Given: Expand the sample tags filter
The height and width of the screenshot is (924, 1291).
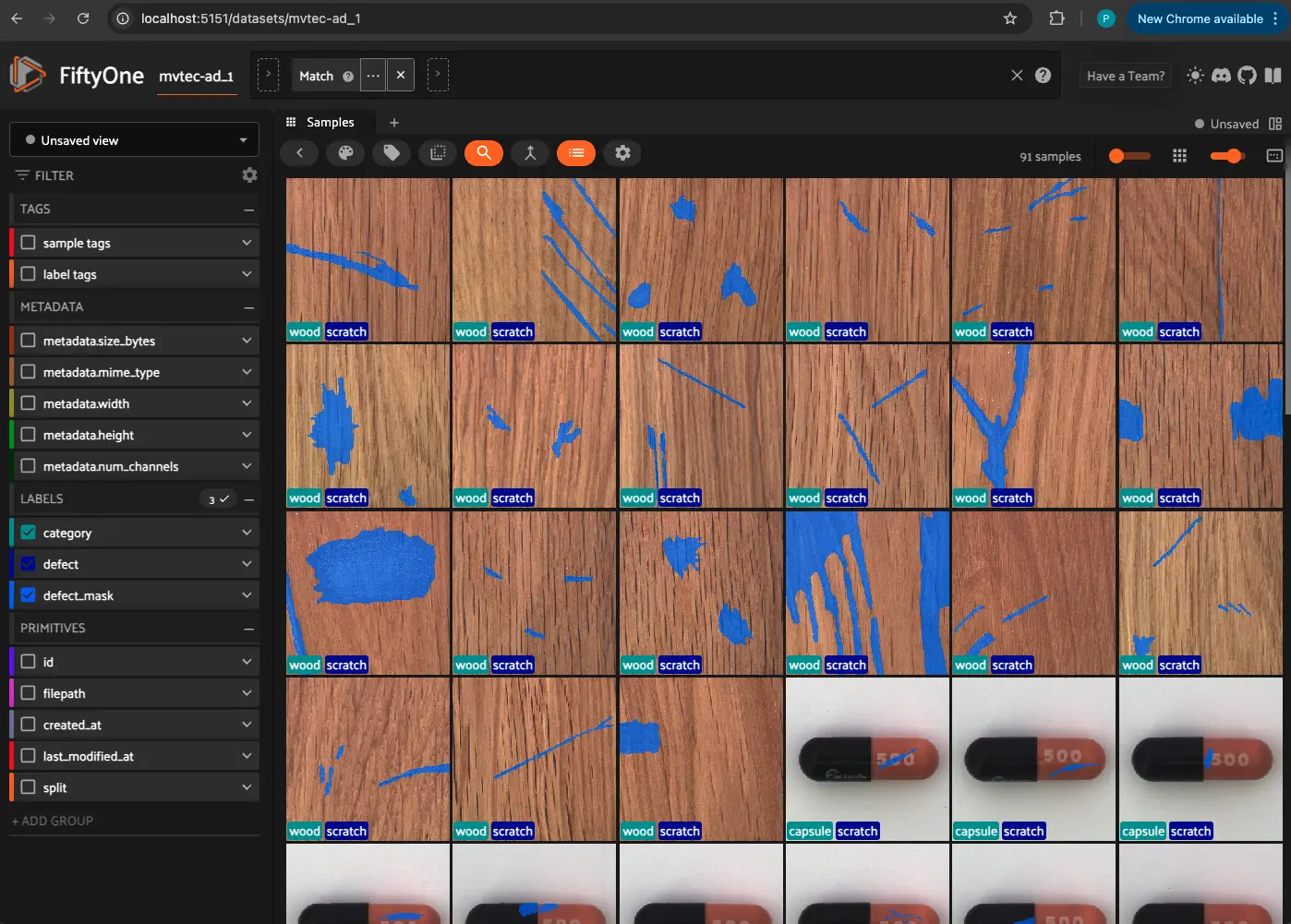Looking at the screenshot, I should click(247, 243).
